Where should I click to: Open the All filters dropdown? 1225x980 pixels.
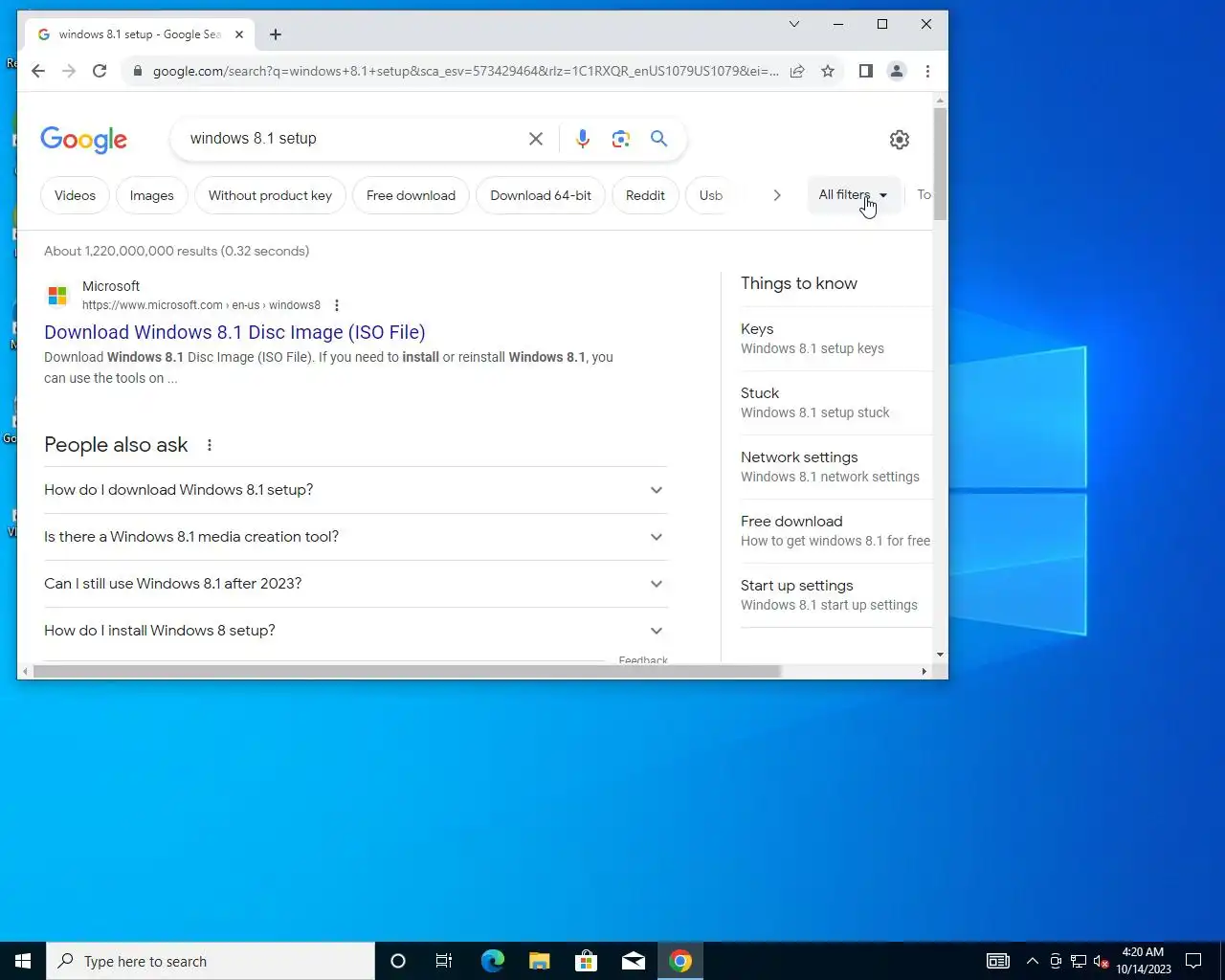pos(853,194)
